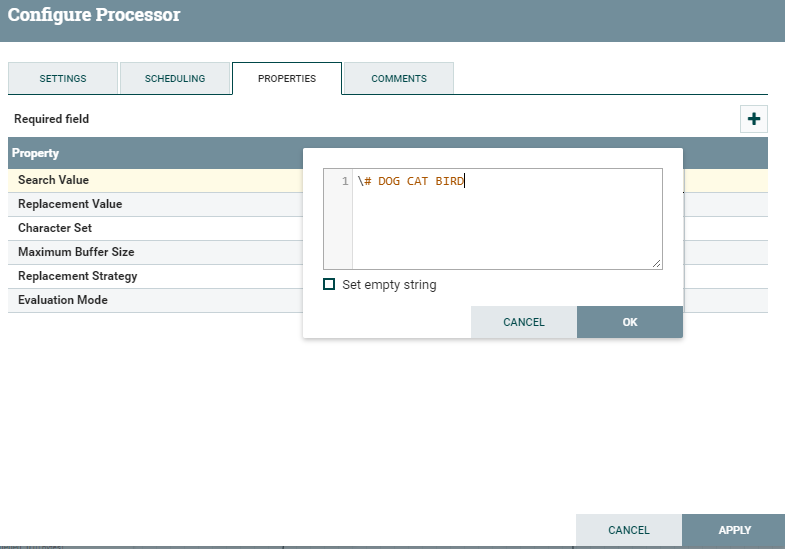The image size is (785, 549).
Task: Select the Properties tab
Action: pyautogui.click(x=287, y=79)
